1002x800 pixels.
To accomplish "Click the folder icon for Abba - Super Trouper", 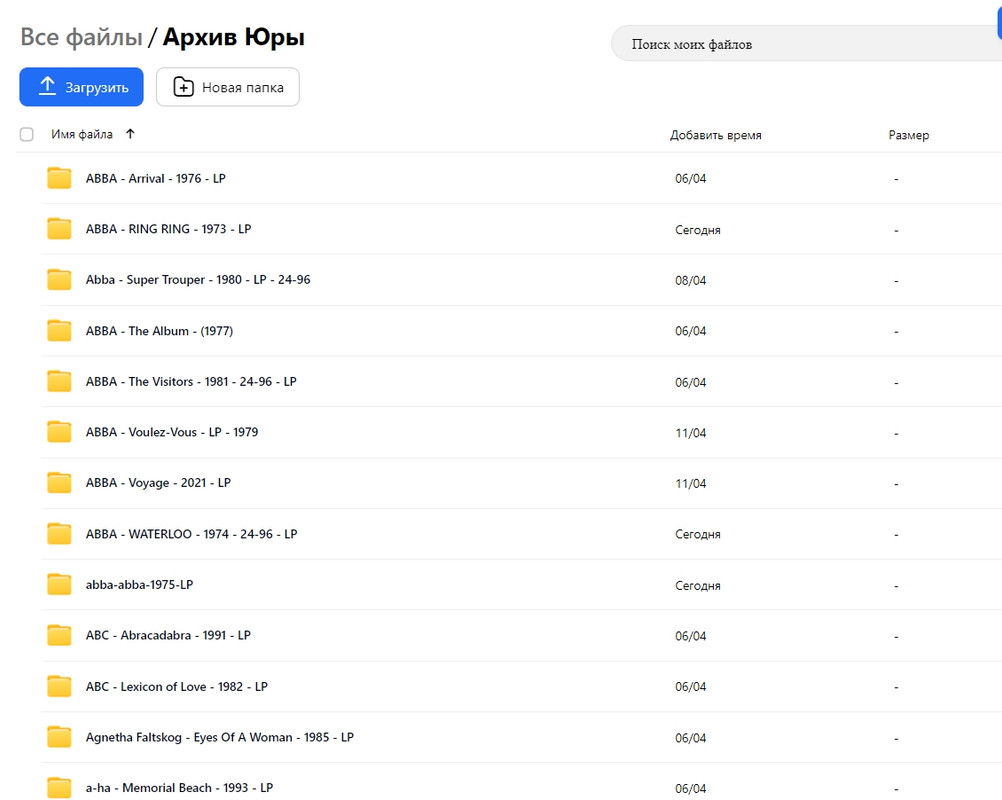I will pos(59,280).
